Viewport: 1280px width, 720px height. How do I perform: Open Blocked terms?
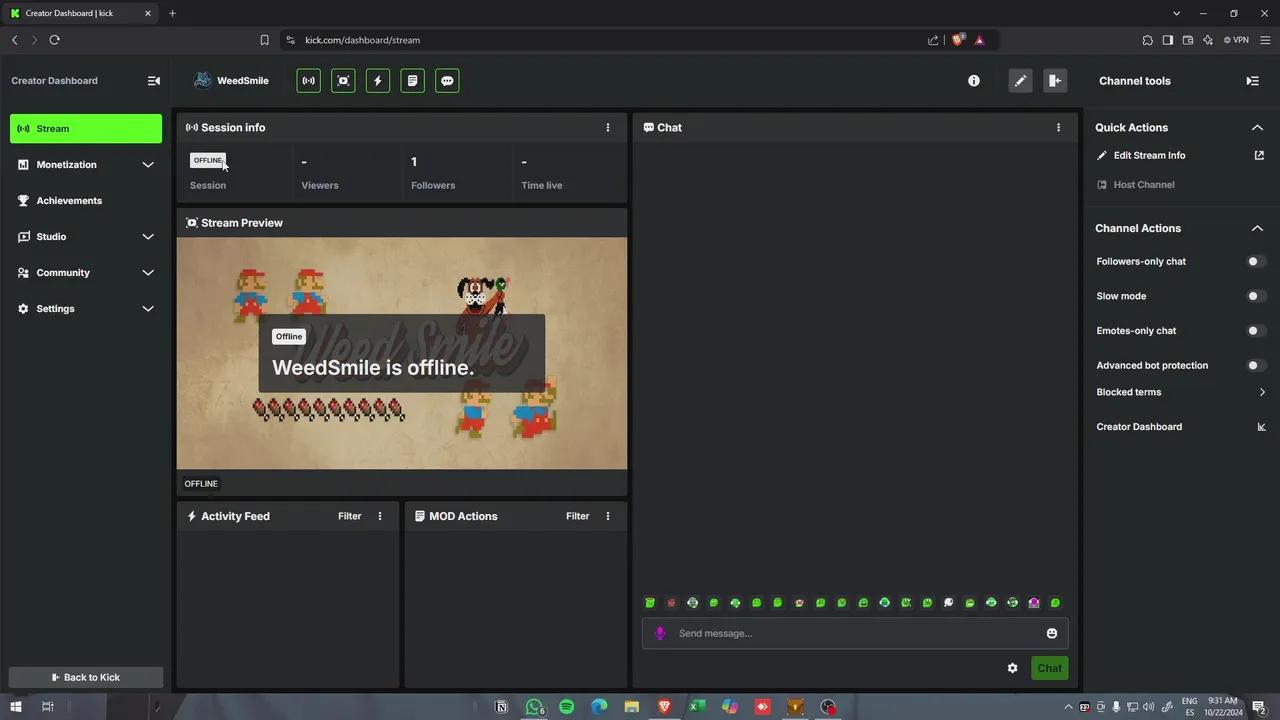point(1180,392)
